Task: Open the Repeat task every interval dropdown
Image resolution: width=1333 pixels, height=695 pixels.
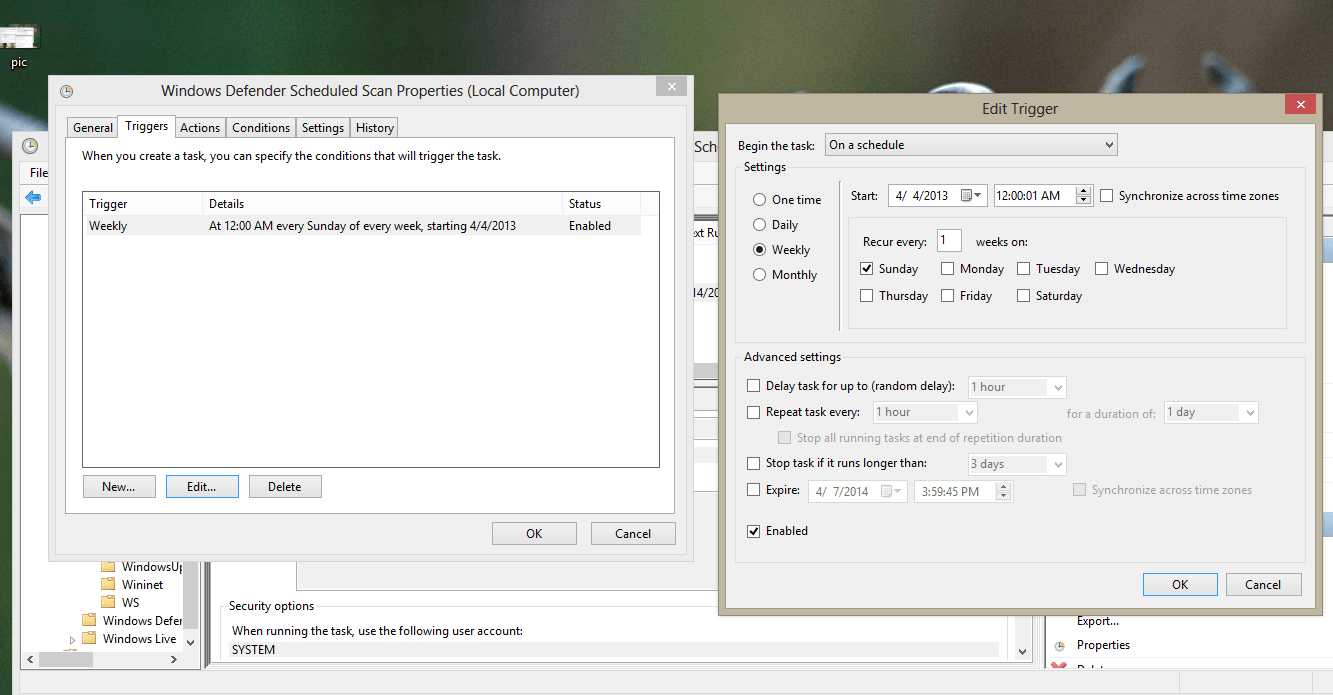Action: click(925, 412)
